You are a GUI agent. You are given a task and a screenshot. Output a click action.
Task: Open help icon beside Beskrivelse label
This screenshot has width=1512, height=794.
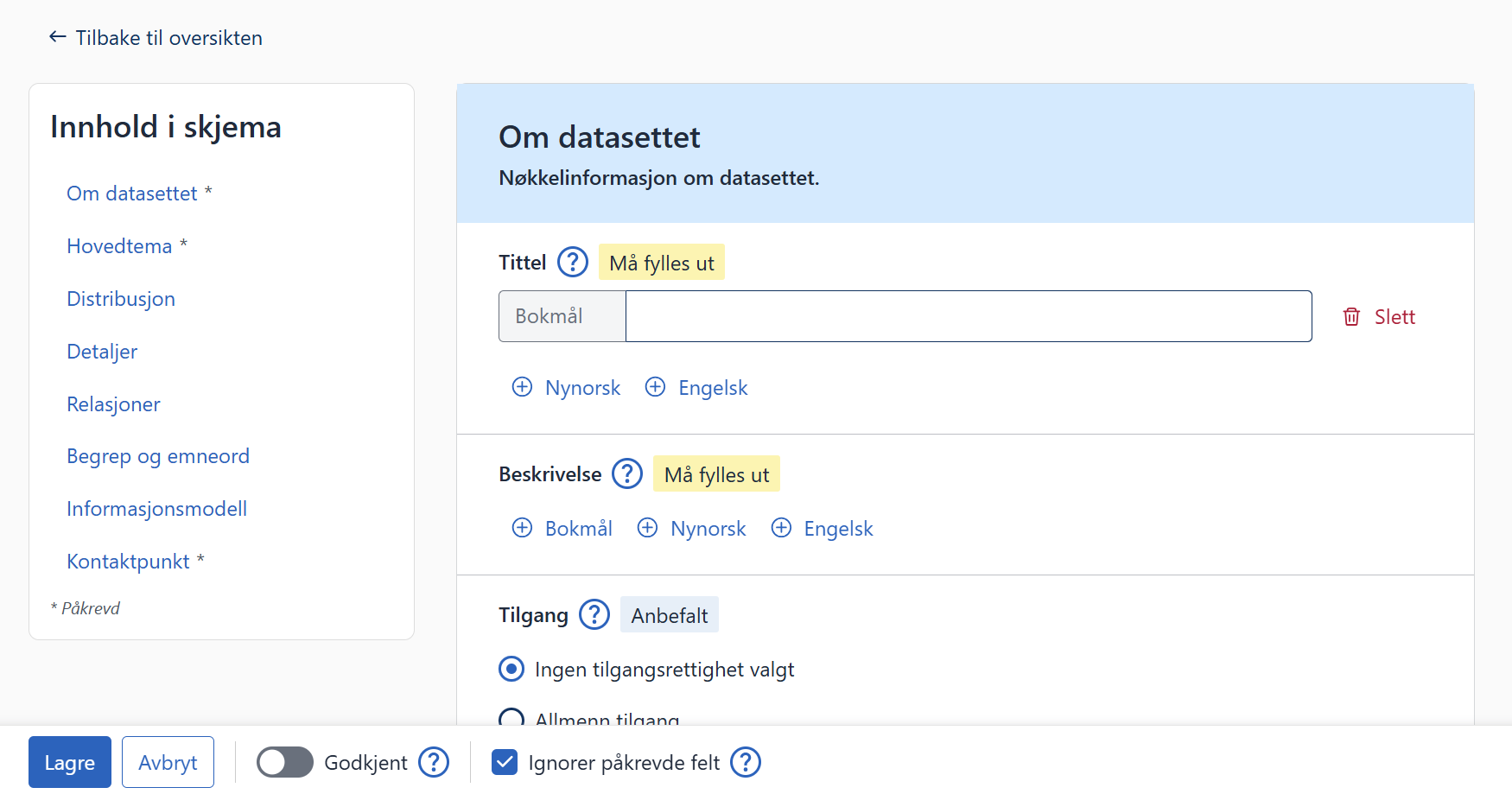626,473
